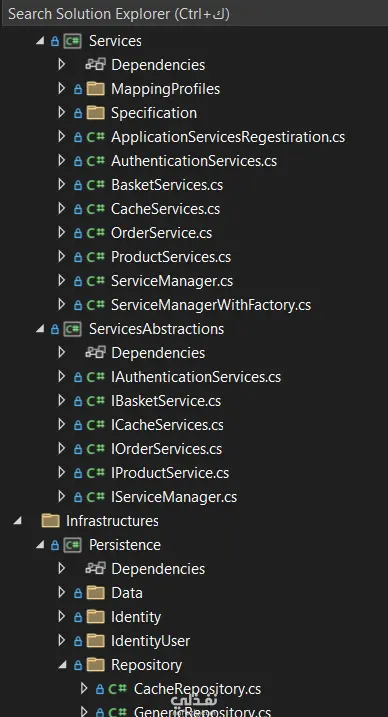The image size is (388, 717).
Task: Click C# file icon of ICacheServices.cs
Action: point(96,425)
